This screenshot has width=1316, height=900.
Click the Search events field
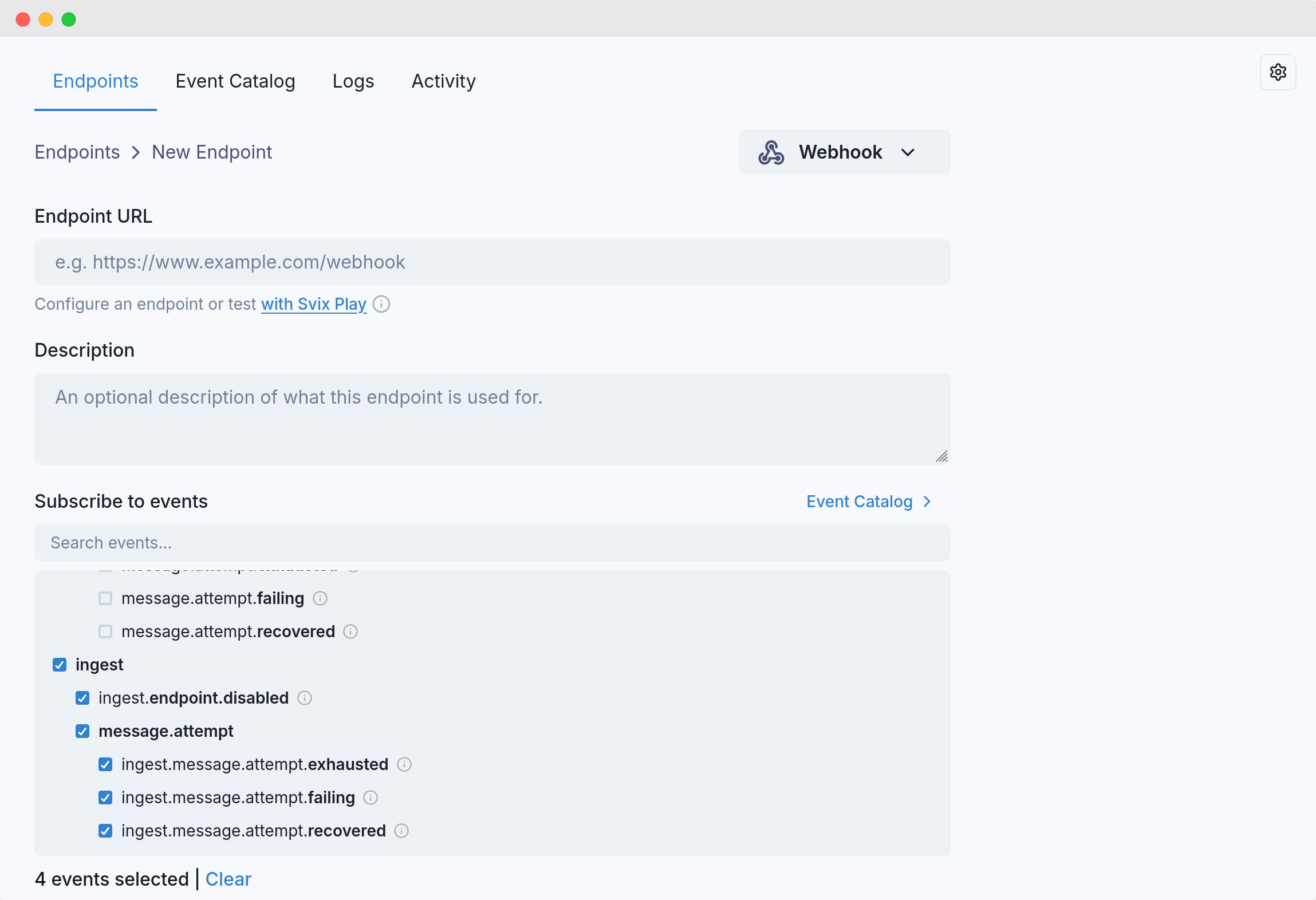[491, 542]
